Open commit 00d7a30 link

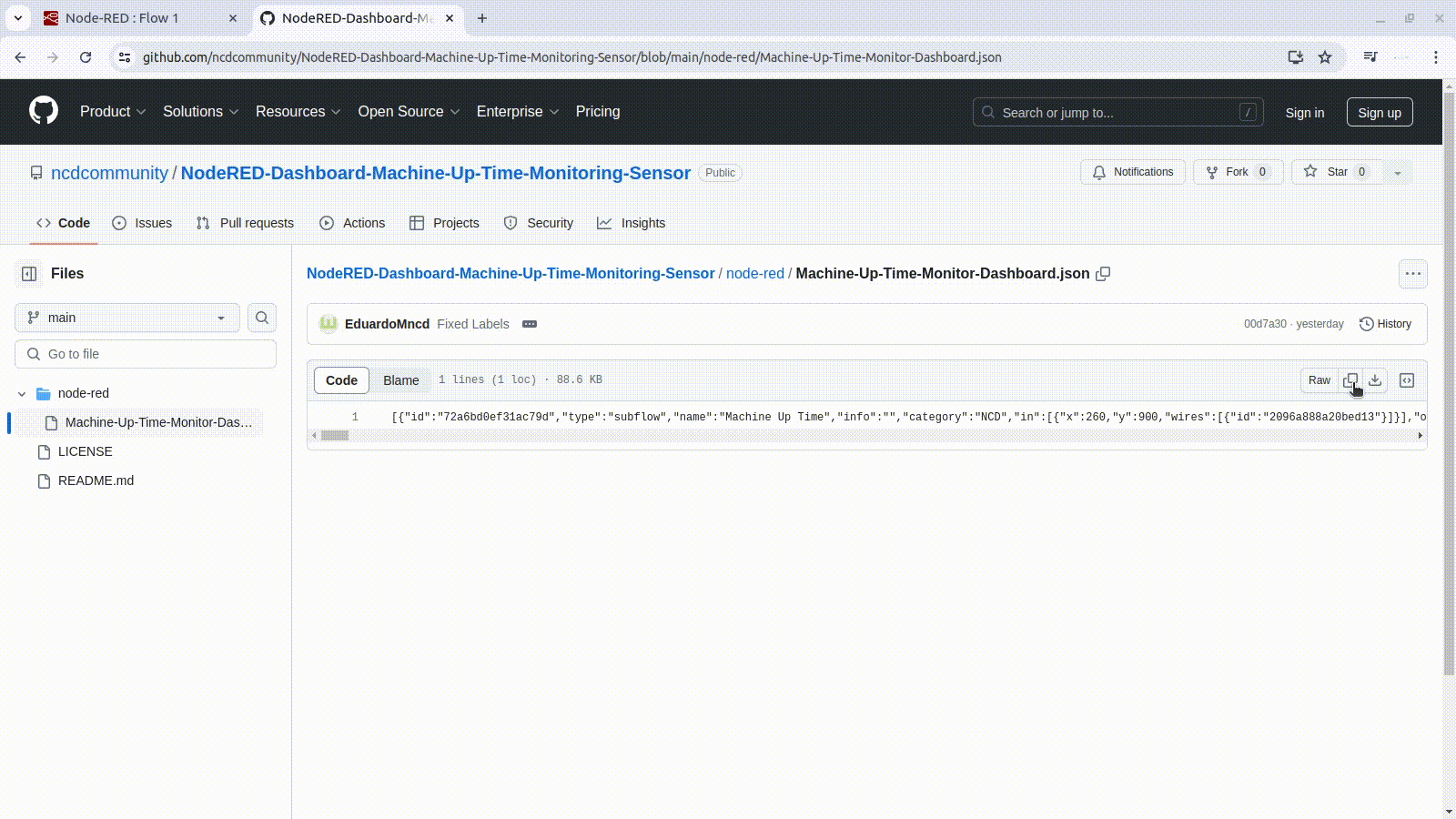(x=1265, y=324)
